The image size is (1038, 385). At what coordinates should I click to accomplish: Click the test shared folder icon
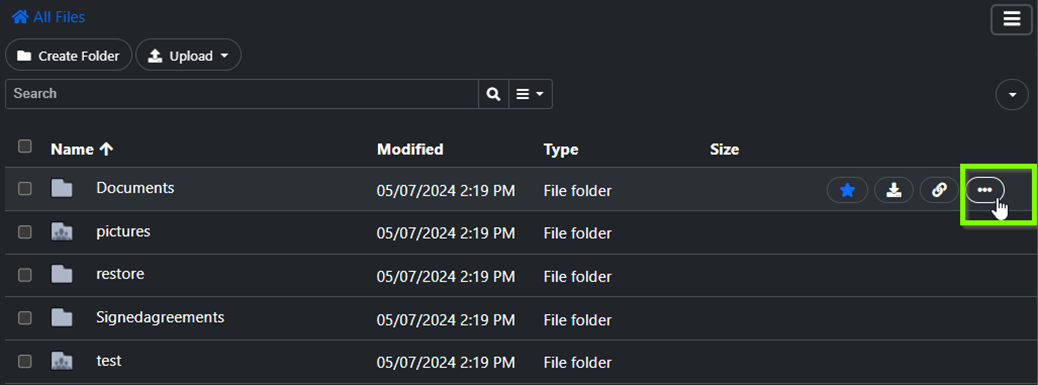[62, 361]
